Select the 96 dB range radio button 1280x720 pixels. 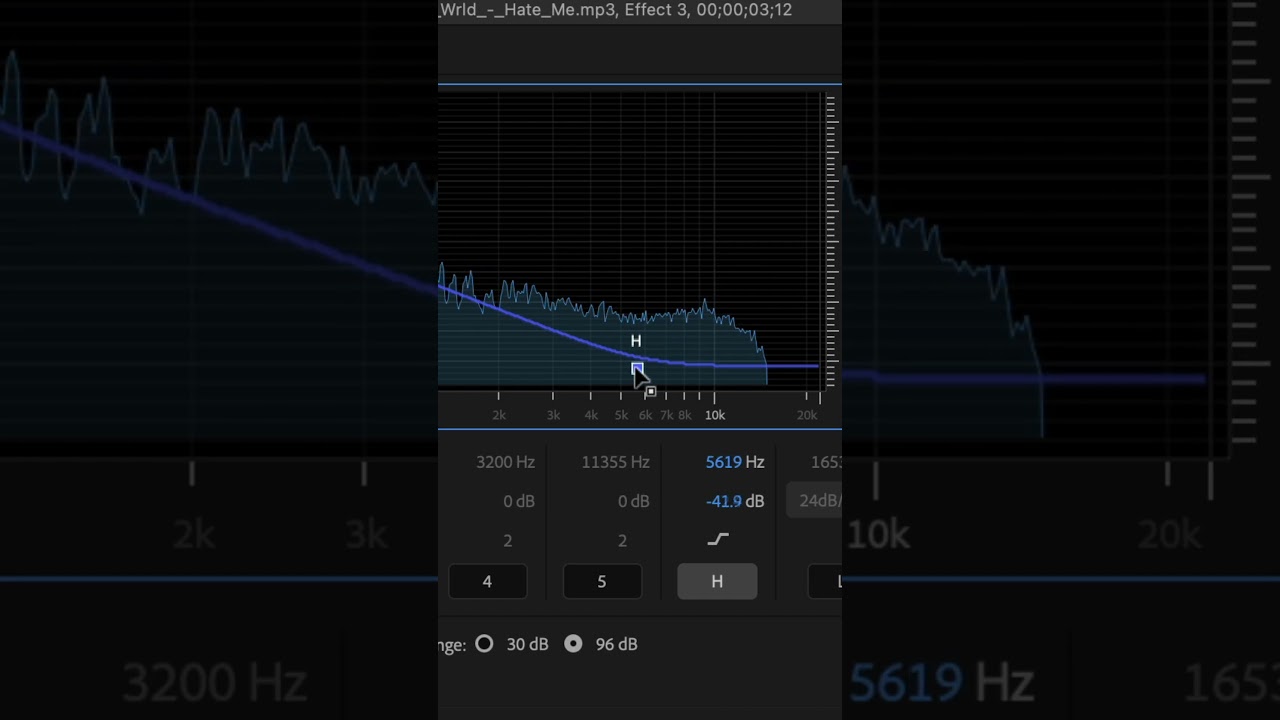click(x=573, y=644)
